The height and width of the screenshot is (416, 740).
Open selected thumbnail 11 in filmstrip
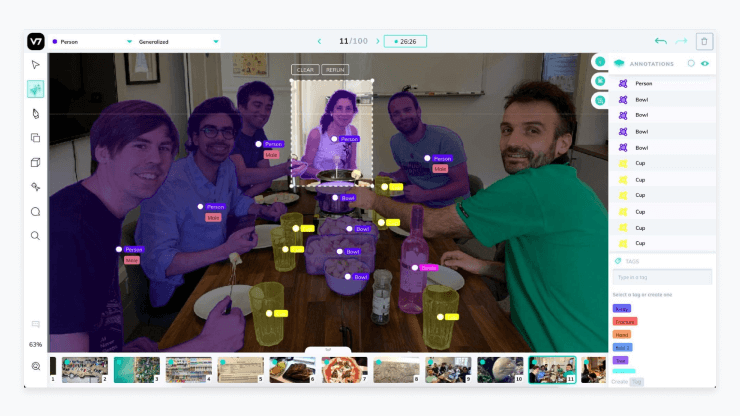552,370
